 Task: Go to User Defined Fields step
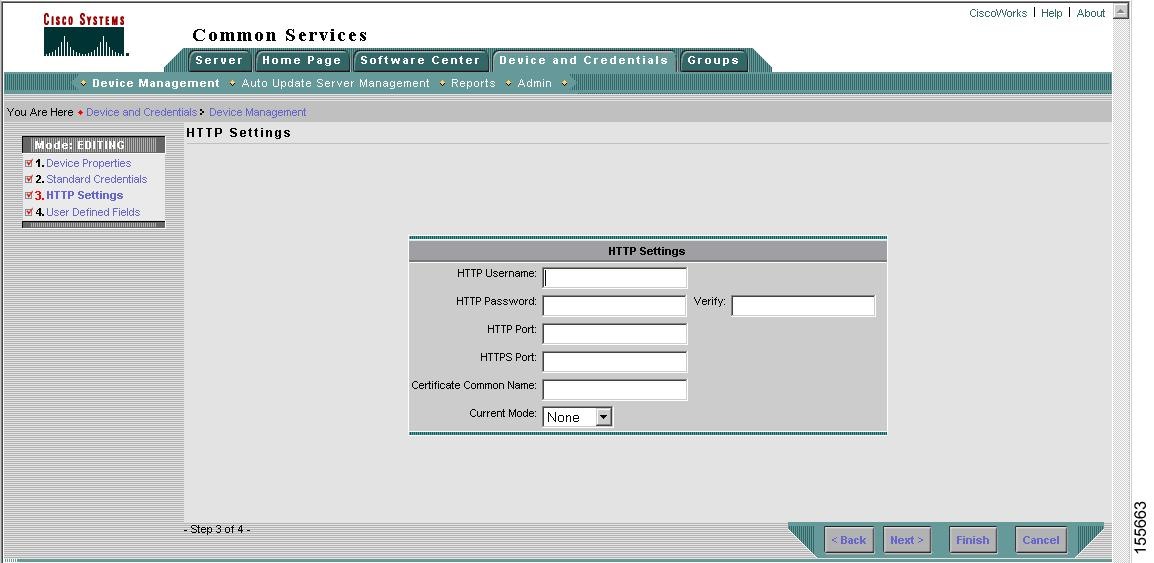[93, 212]
